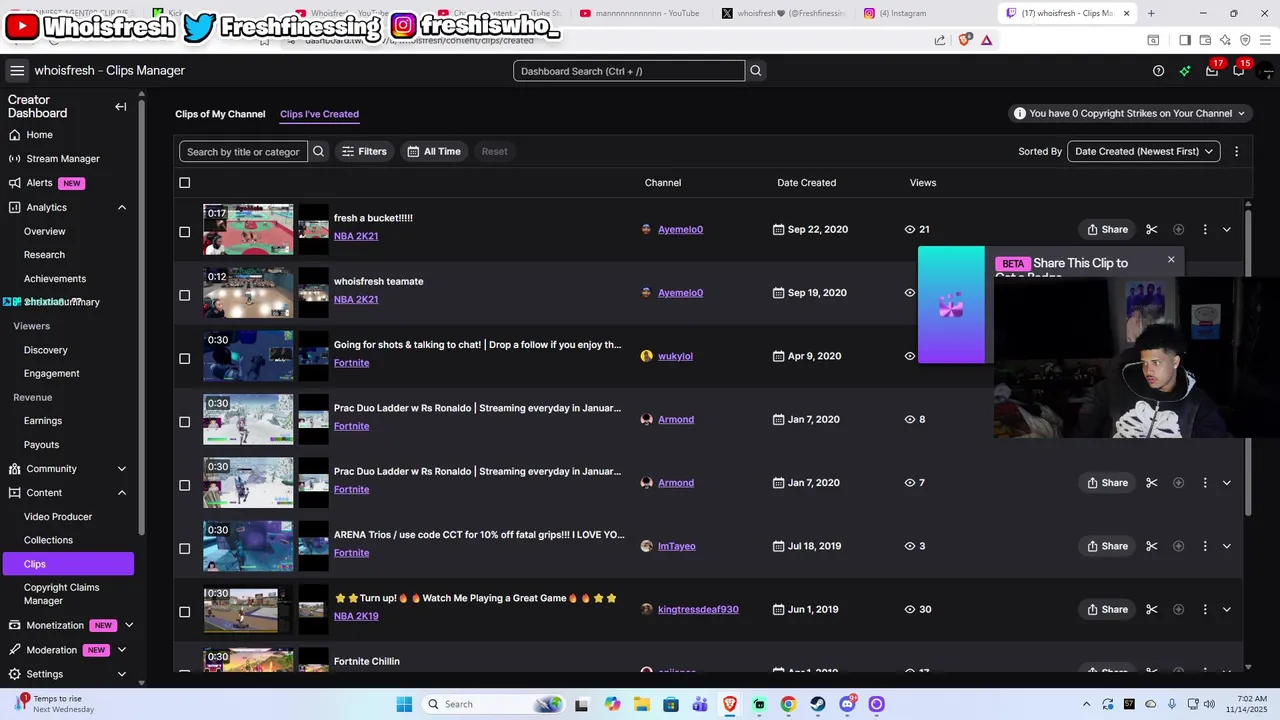Open Ayemelo0 channel link on Sep 22 row

pyautogui.click(x=680, y=229)
